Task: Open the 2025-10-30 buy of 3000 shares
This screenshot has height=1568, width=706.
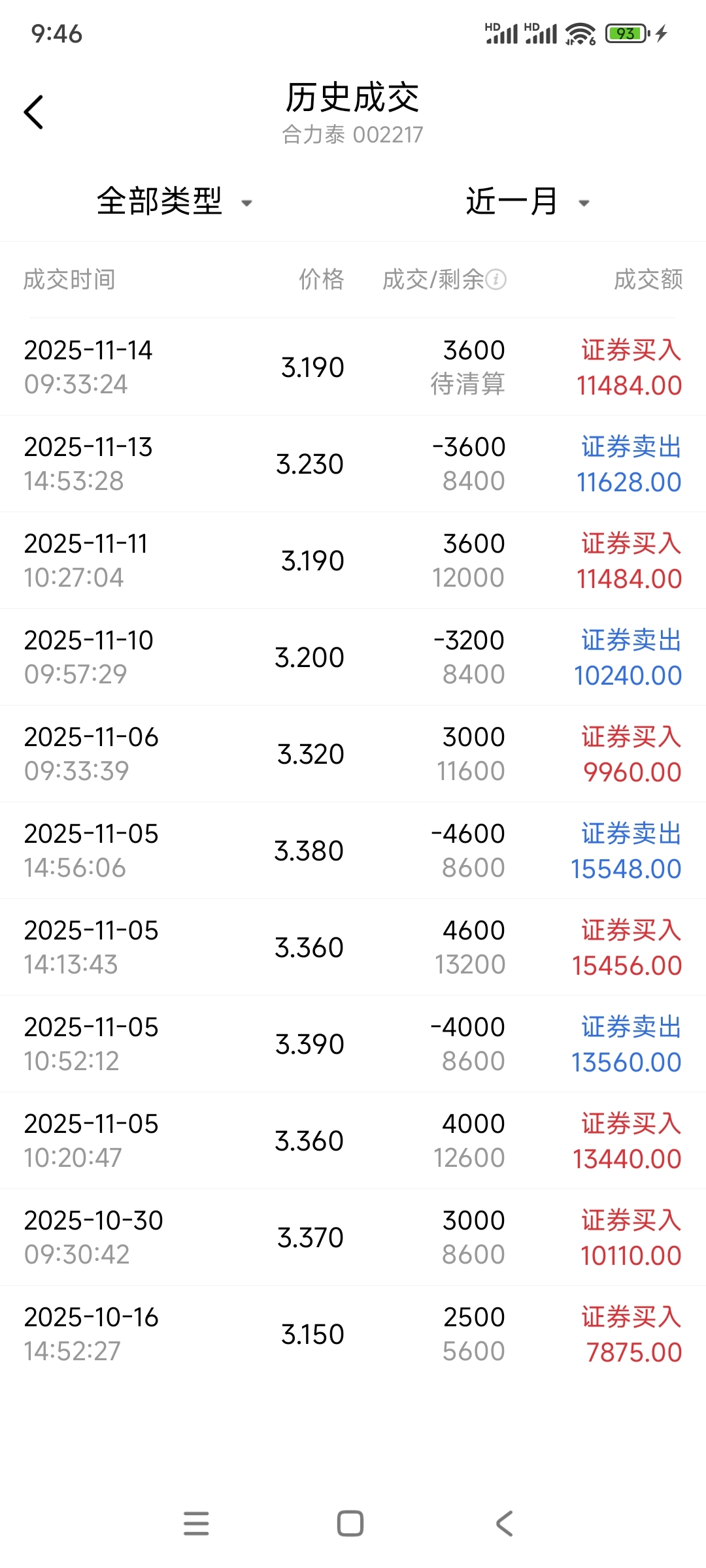Action: coord(353,1237)
